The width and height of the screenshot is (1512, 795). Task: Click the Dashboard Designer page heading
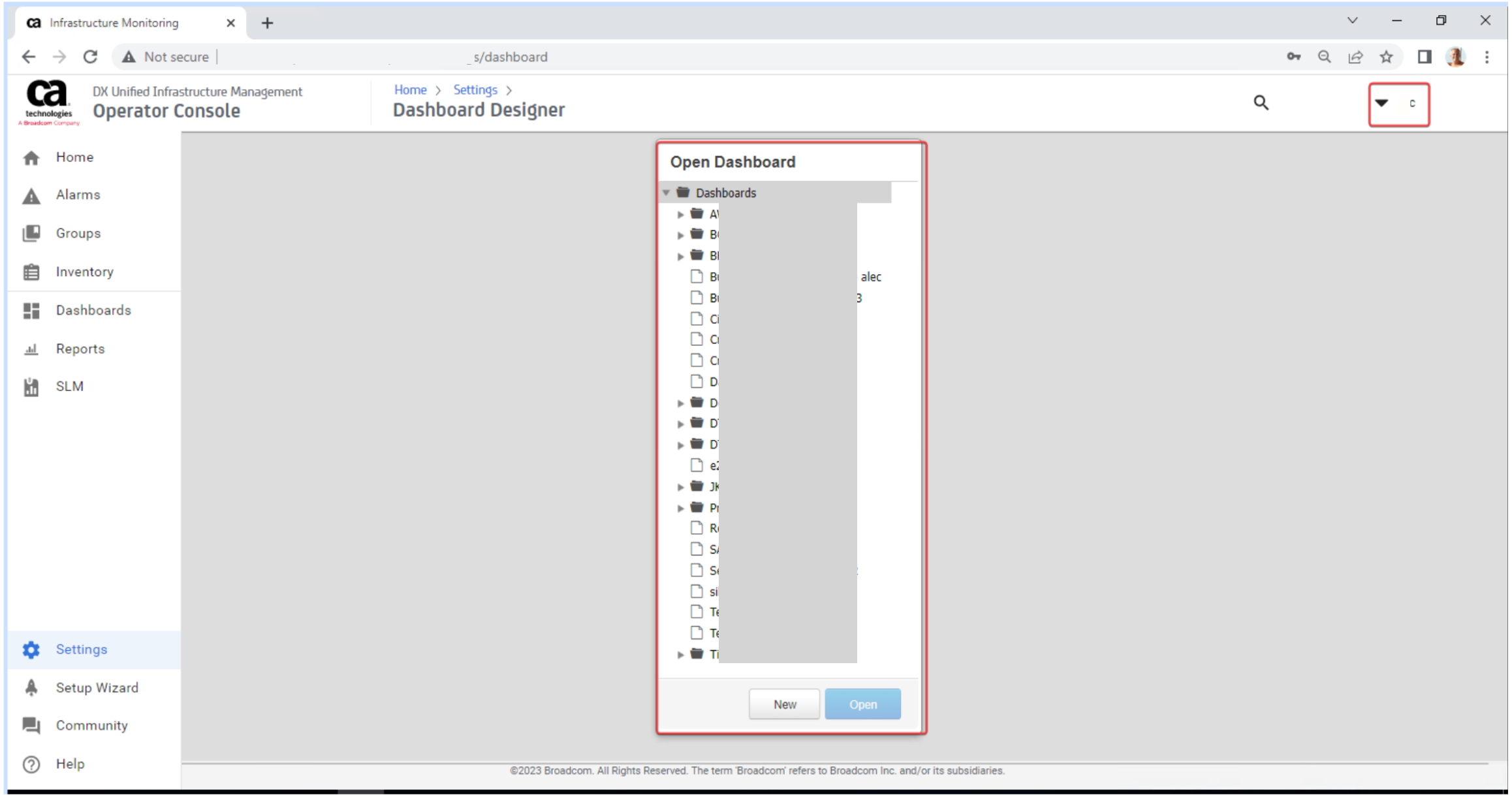pyautogui.click(x=479, y=110)
